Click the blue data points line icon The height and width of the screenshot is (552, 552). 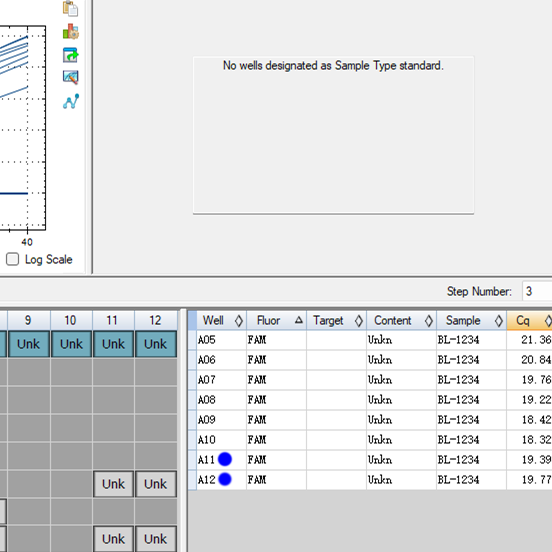pyautogui.click(x=71, y=101)
